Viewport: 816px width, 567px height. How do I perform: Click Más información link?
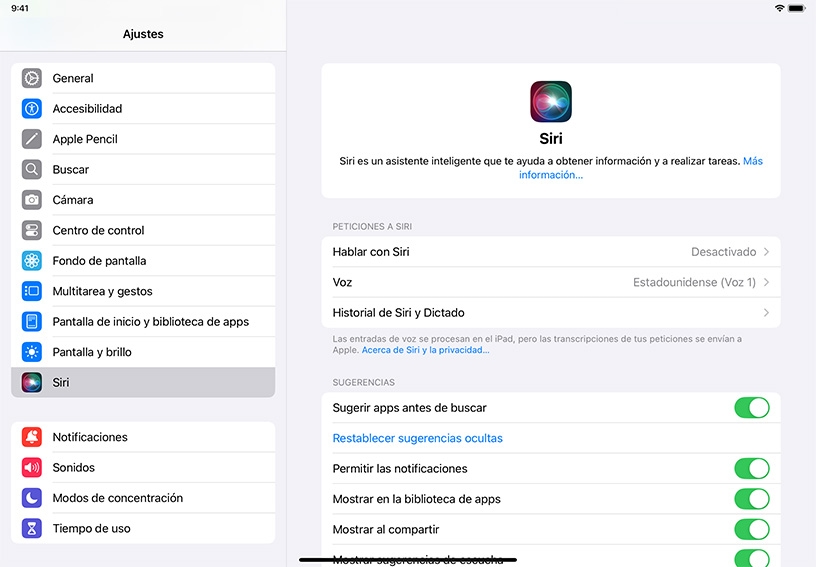click(551, 175)
